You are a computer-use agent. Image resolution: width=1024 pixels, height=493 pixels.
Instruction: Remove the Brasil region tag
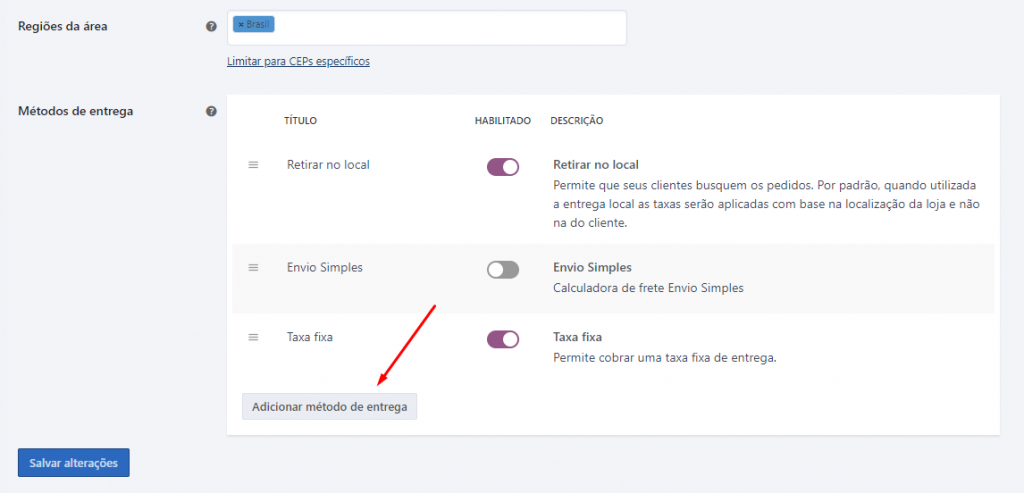pos(241,25)
